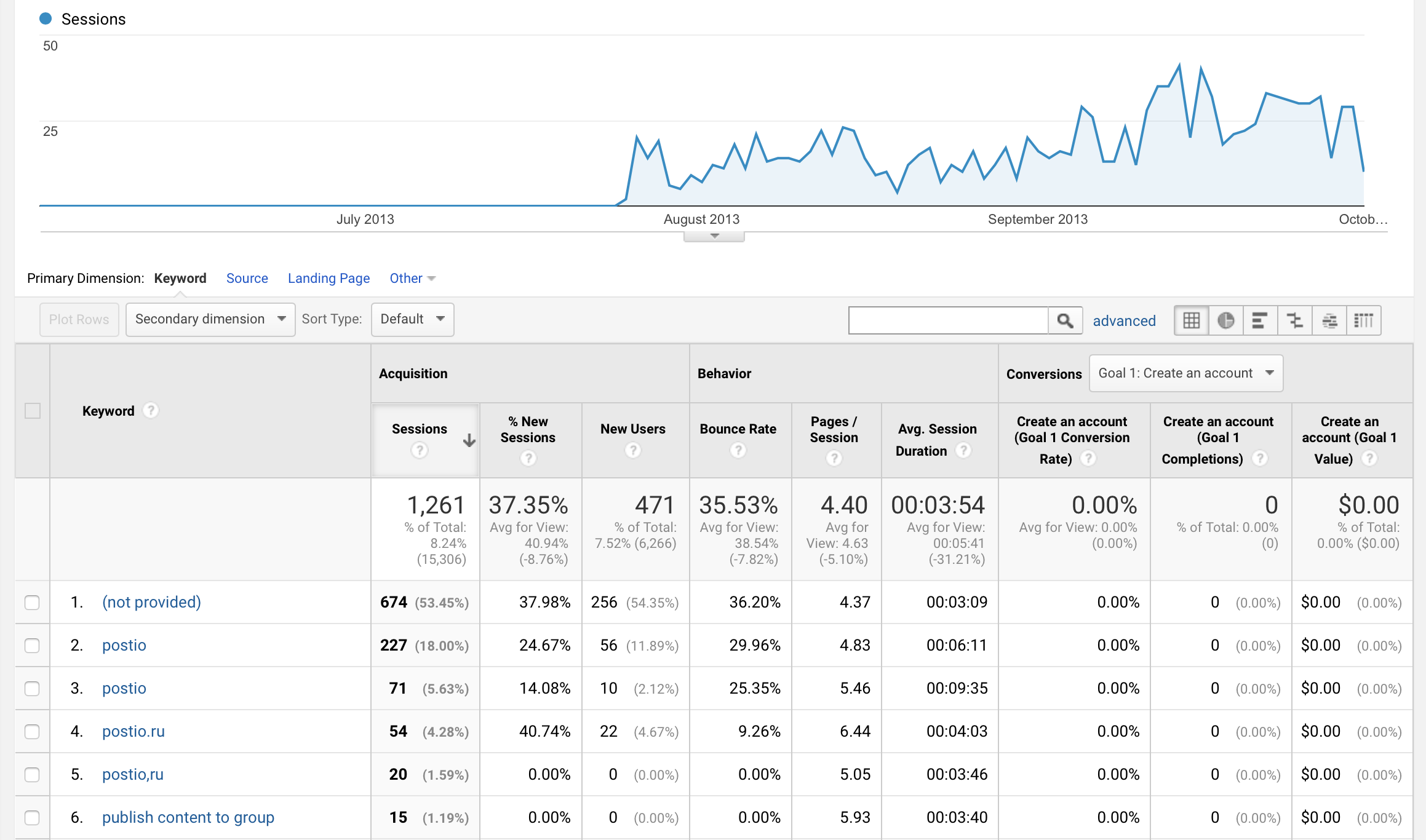Toggle the select-all header checkbox
1426x840 pixels.
tap(33, 410)
